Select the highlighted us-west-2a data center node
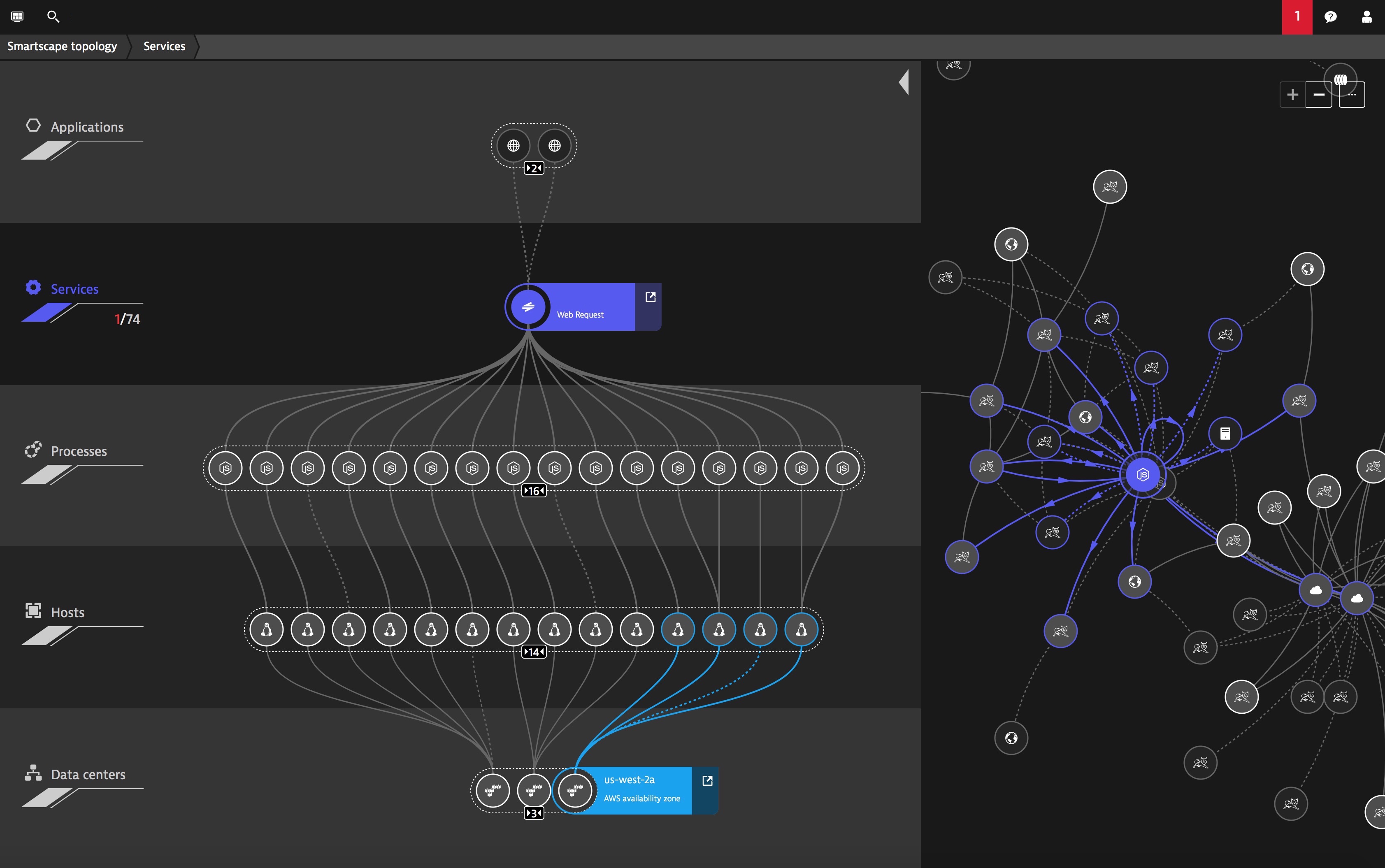The image size is (1385, 868). pyautogui.click(x=575, y=791)
